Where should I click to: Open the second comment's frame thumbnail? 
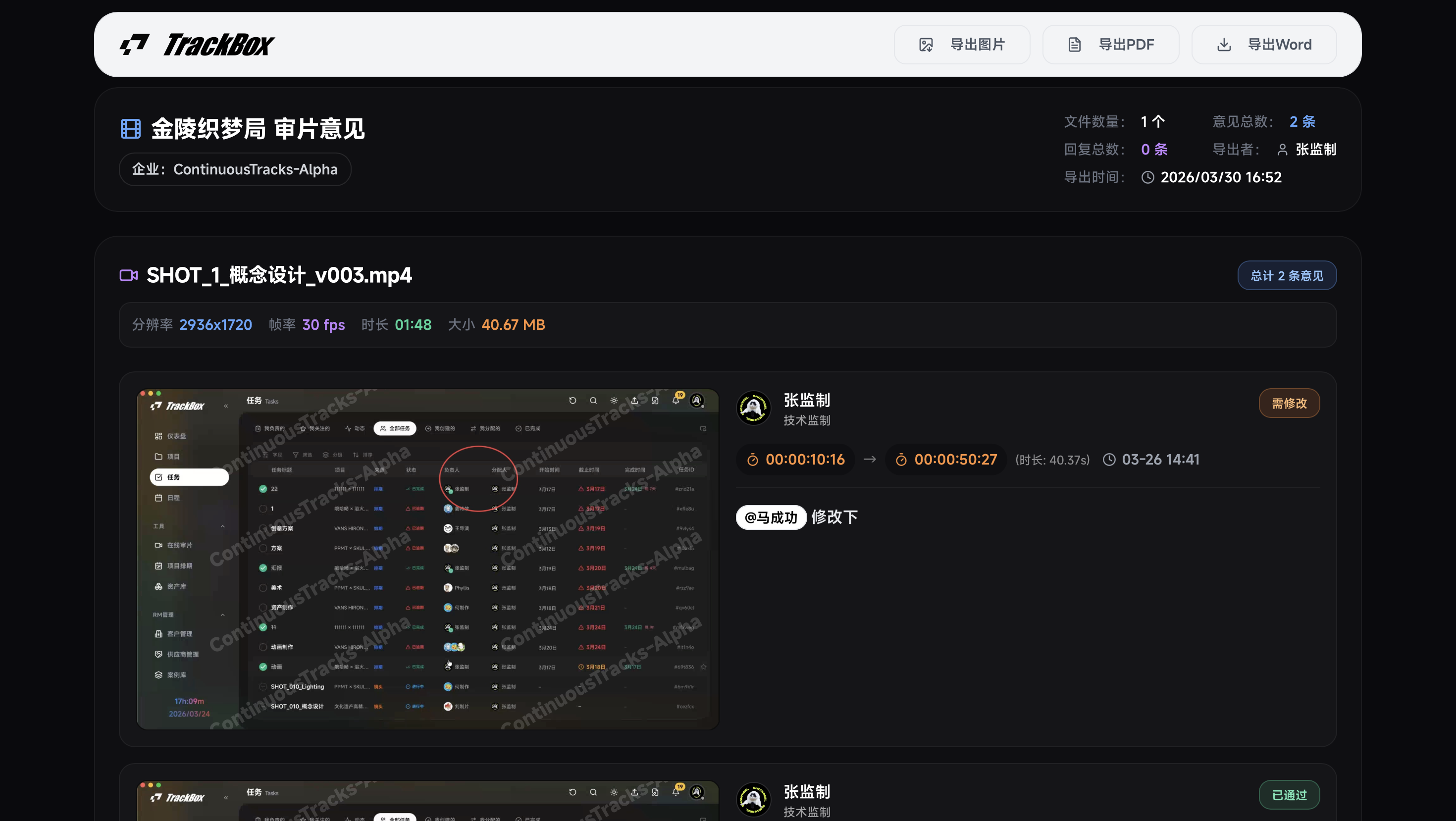pyautogui.click(x=428, y=801)
